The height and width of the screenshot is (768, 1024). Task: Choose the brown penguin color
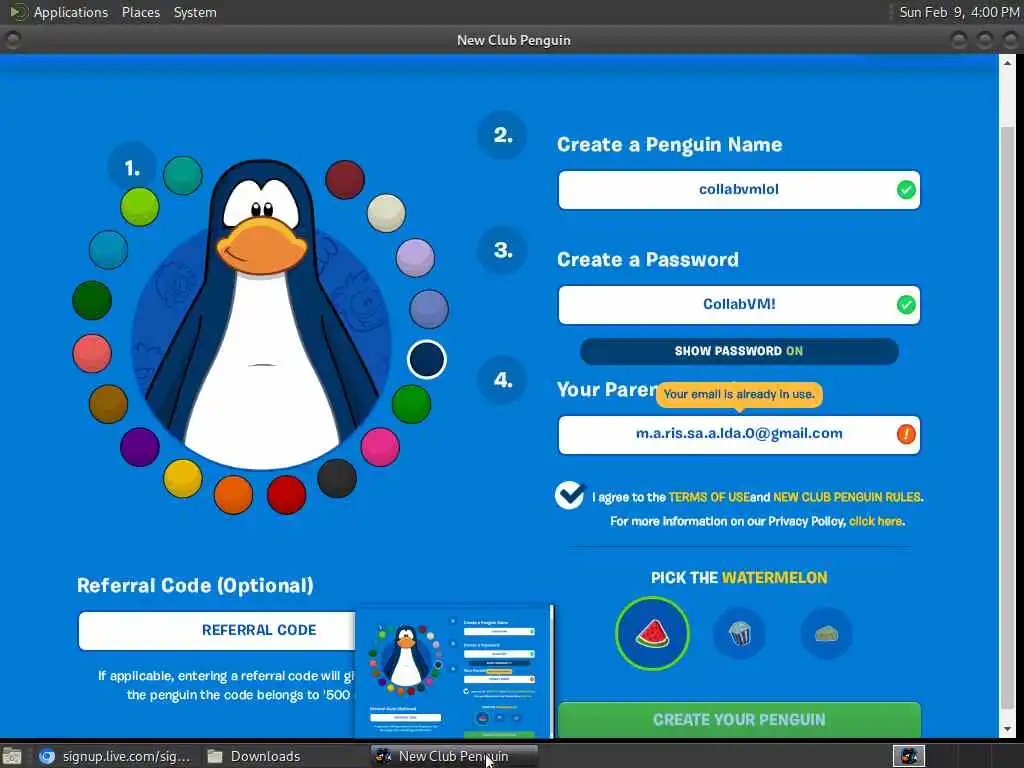point(108,404)
